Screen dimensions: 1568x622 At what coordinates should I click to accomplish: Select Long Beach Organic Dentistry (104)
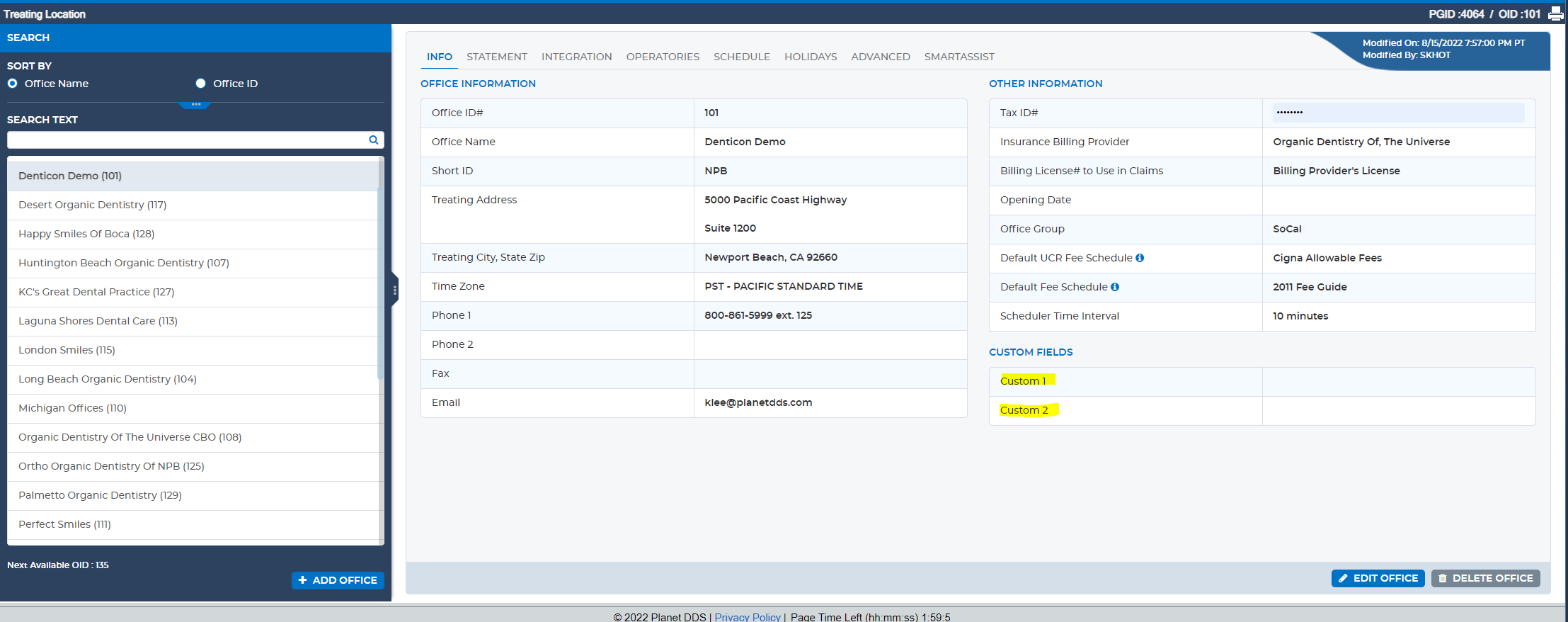coord(193,379)
